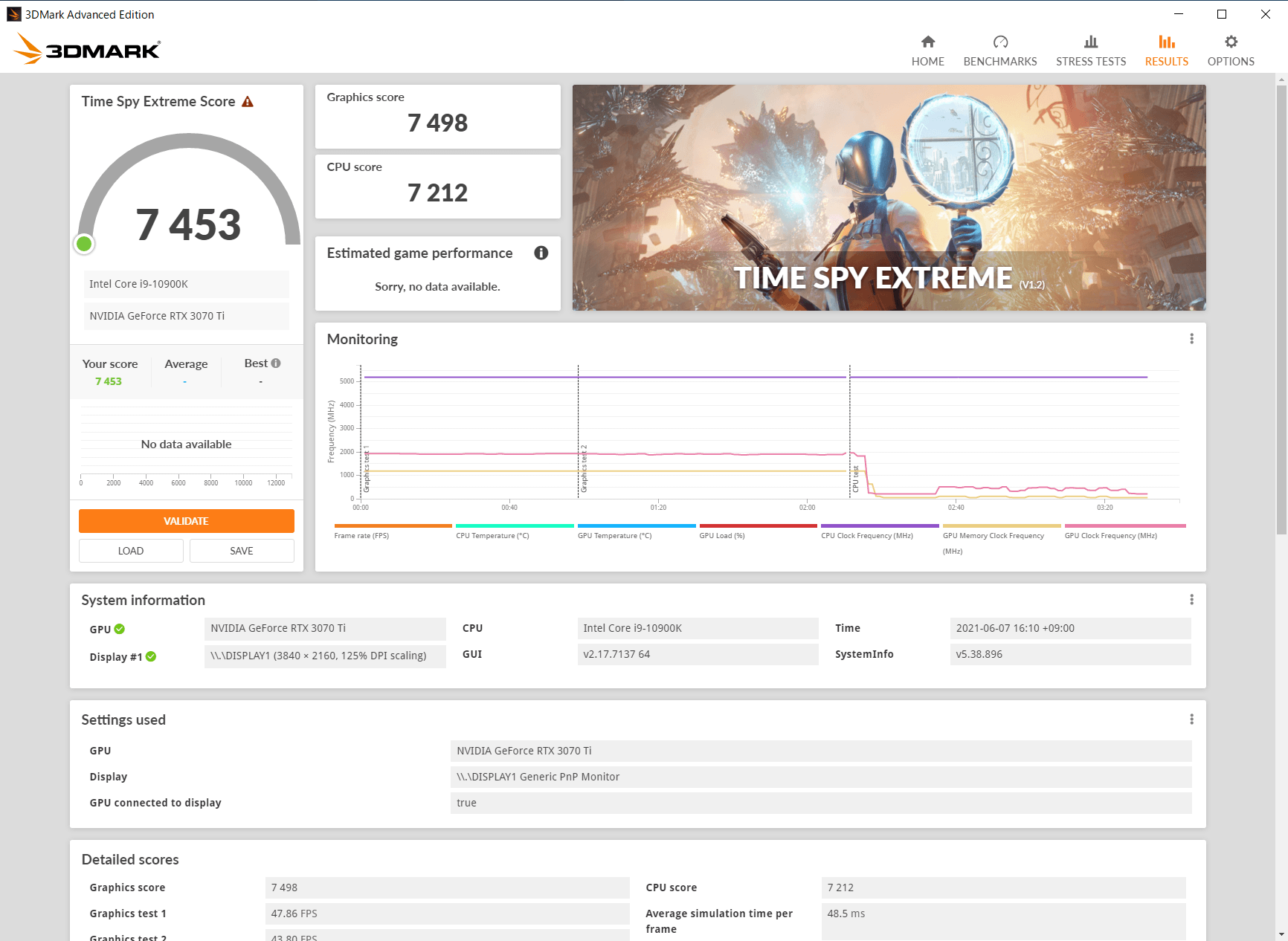Open the System information three-dot menu
Screen dimensions: 1288x941
point(1191,600)
